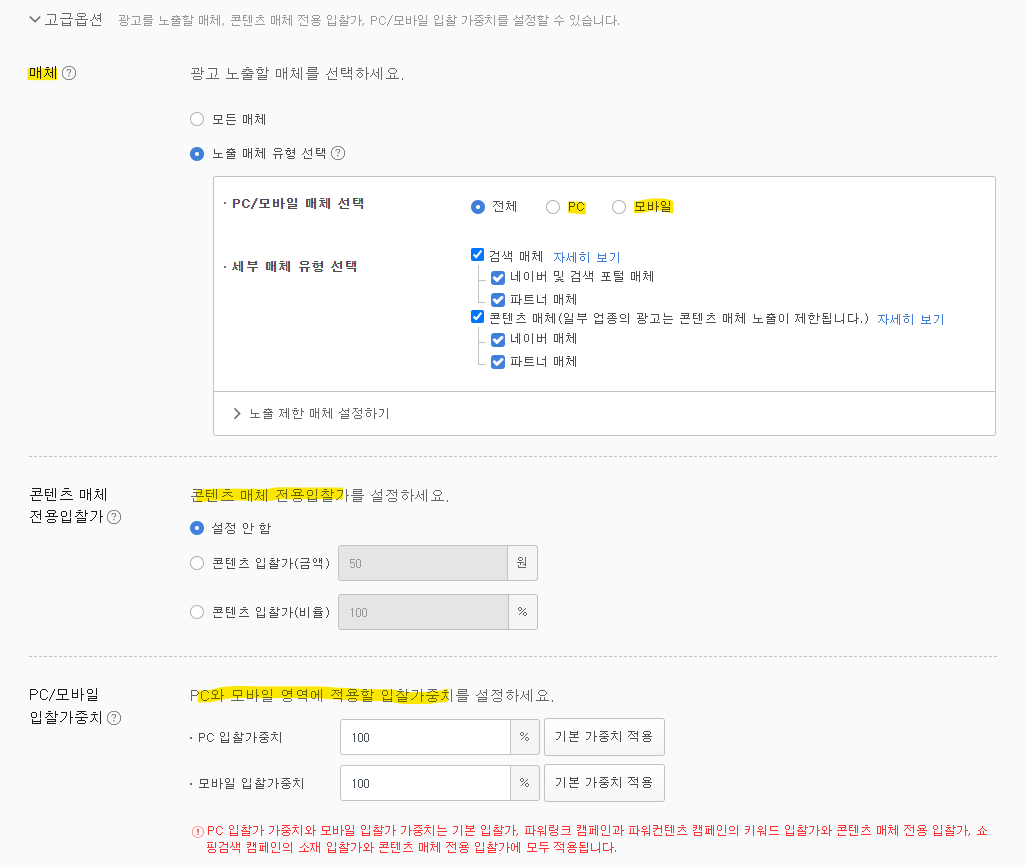Uncheck the 콘텐츠 매체 parent checkbox

coord(478,317)
